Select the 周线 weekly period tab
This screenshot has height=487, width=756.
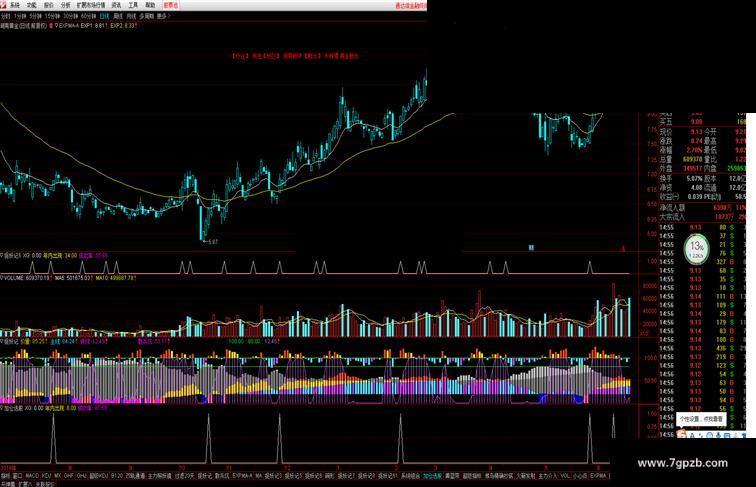click(118, 16)
